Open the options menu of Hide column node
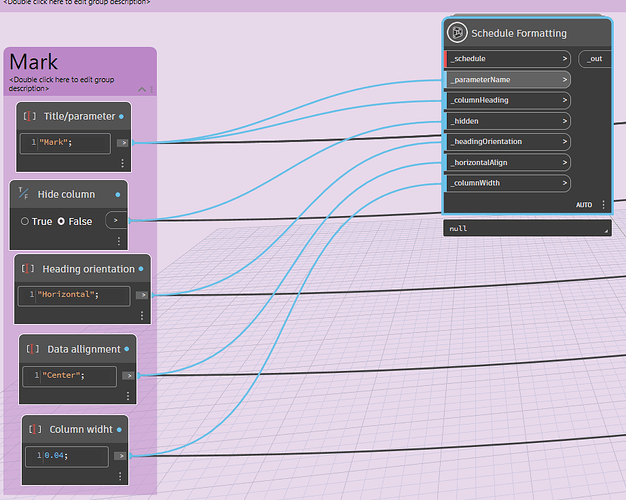 coord(119,241)
